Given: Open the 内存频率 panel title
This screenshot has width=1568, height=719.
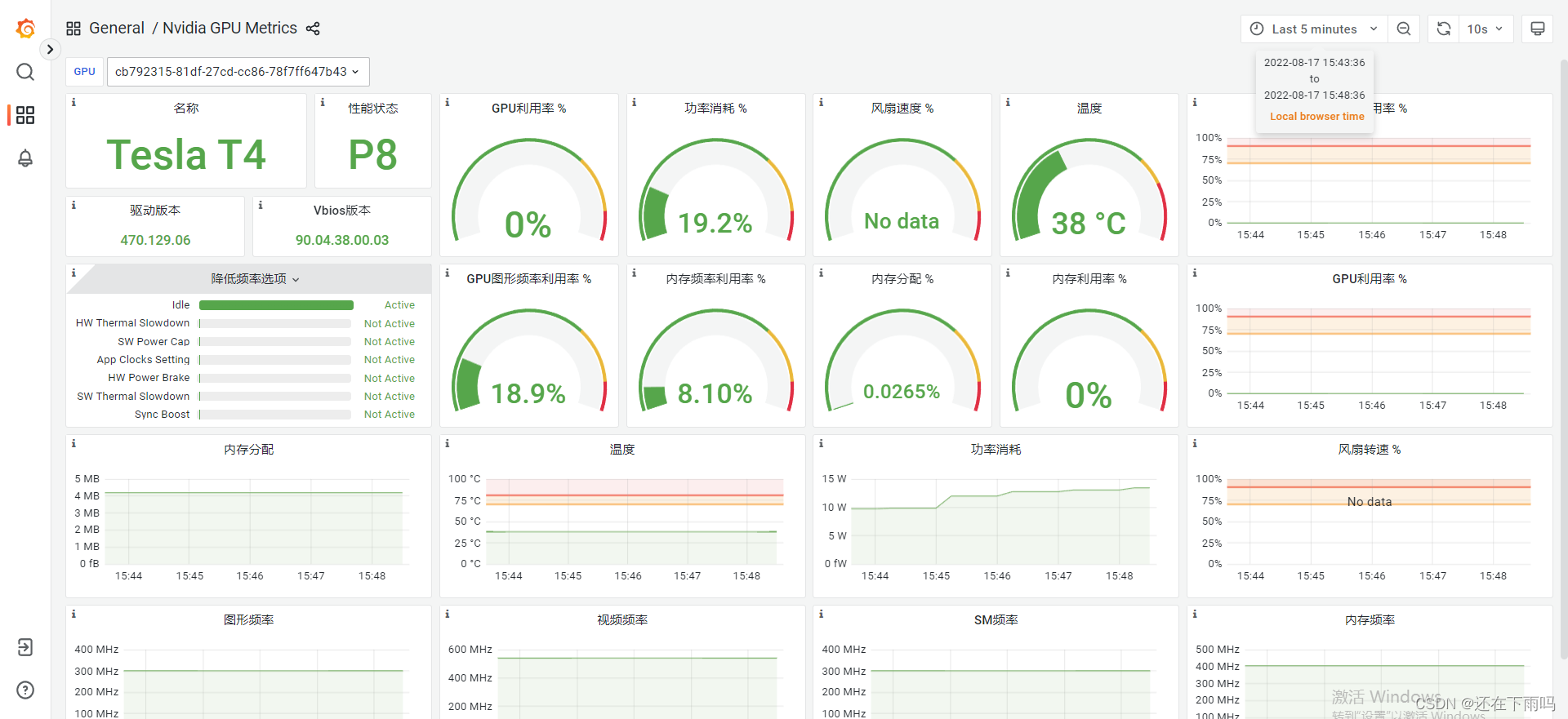Looking at the screenshot, I should pos(1370,620).
